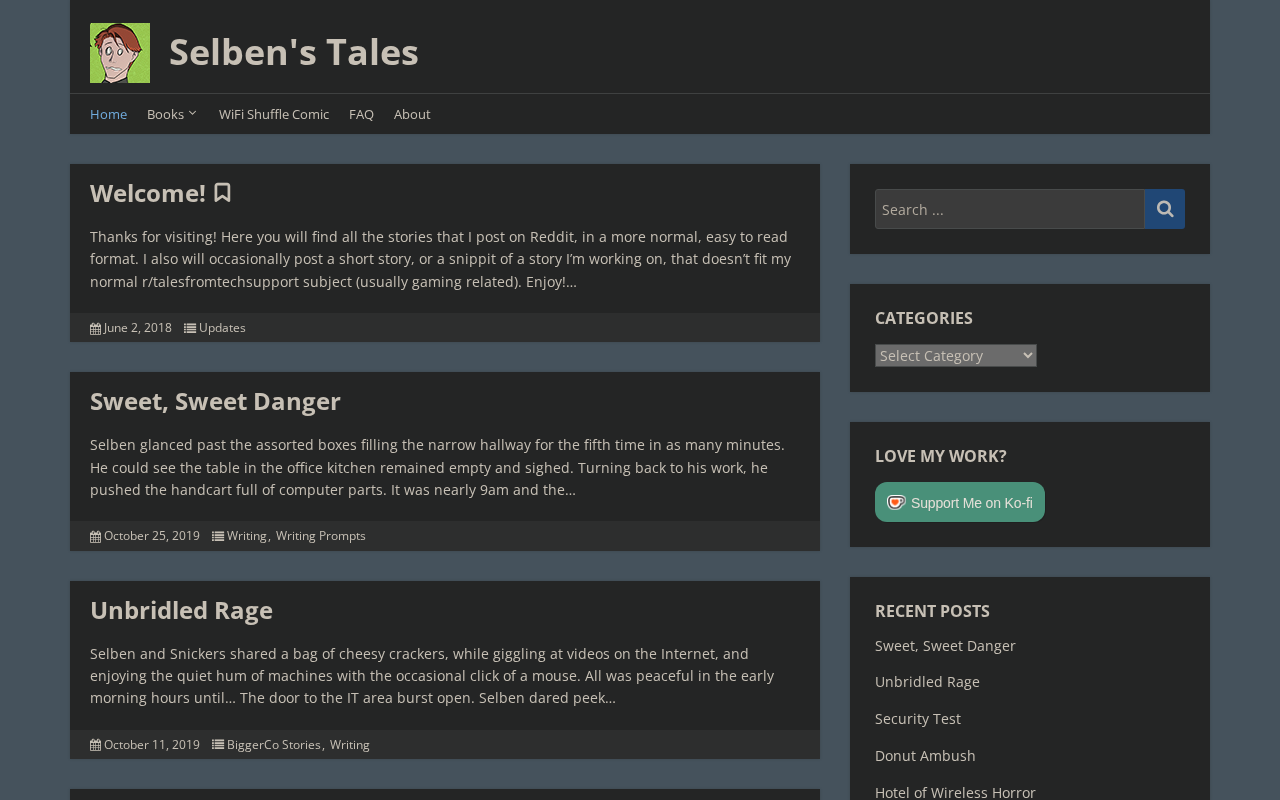Click the sticky bookmark icon beside Welcome!
The width and height of the screenshot is (1280, 800).
pos(222,193)
